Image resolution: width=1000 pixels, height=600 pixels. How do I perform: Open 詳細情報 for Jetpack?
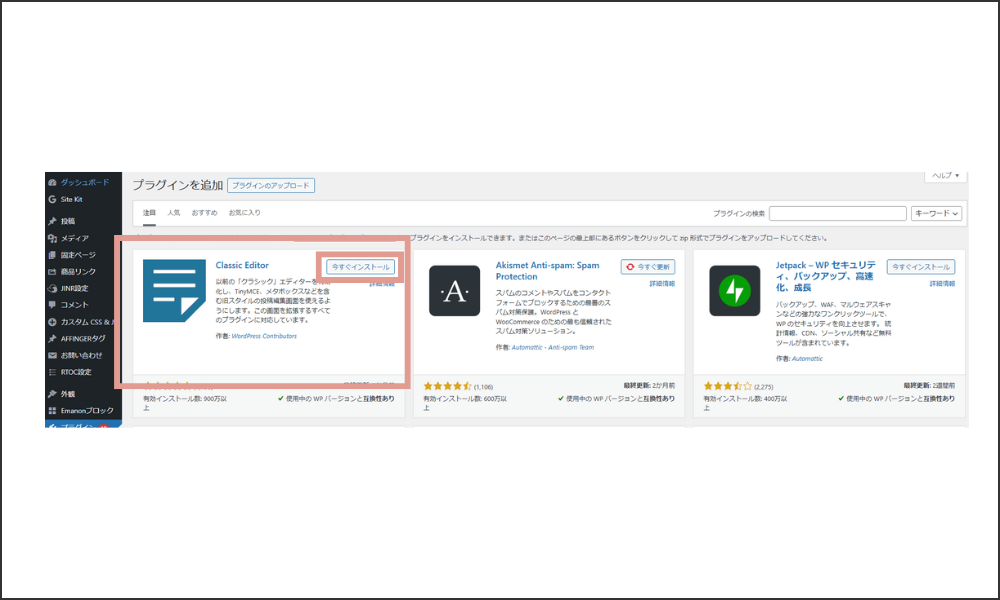pyautogui.click(x=942, y=284)
